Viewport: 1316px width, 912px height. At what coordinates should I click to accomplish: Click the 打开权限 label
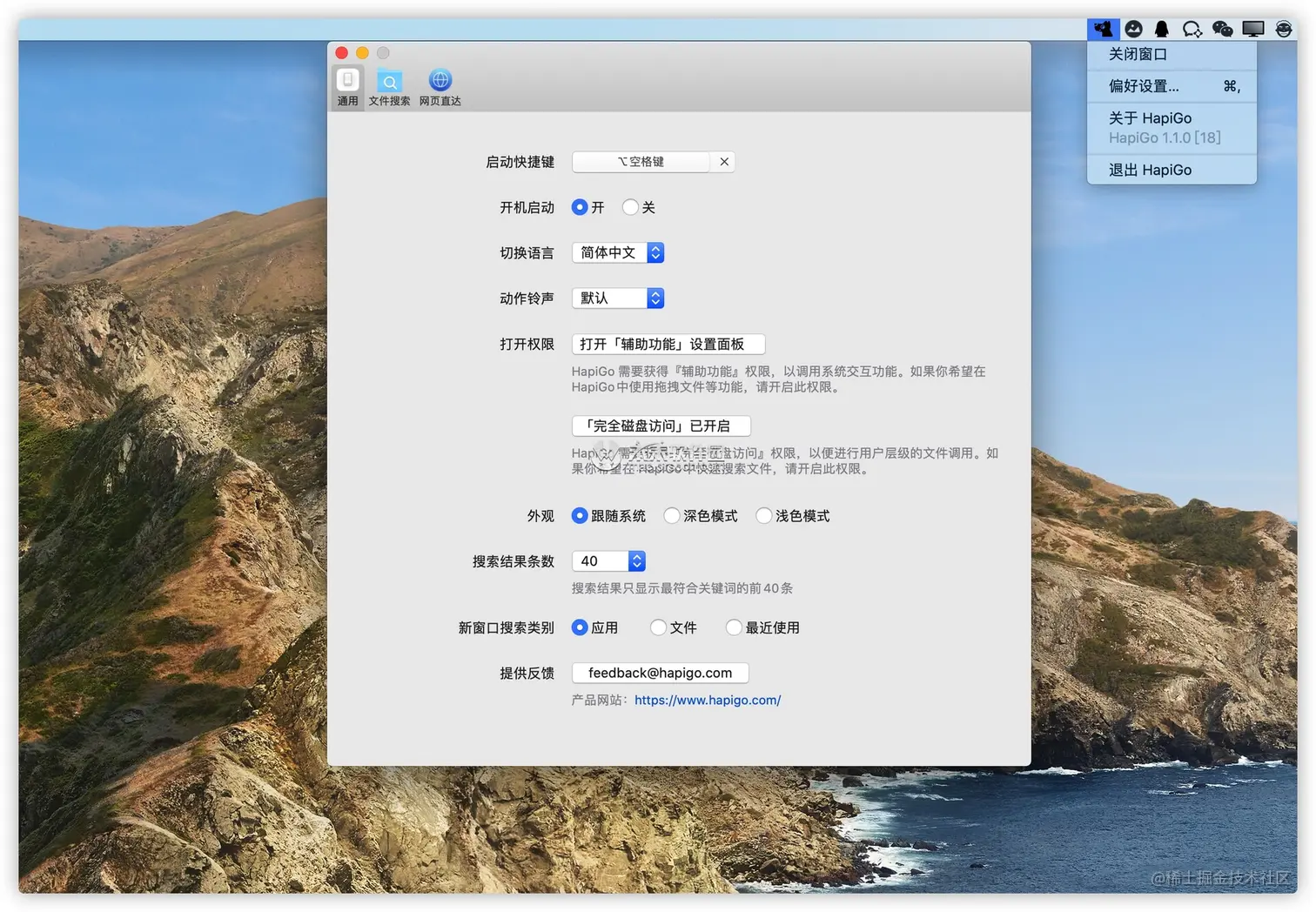527,345
